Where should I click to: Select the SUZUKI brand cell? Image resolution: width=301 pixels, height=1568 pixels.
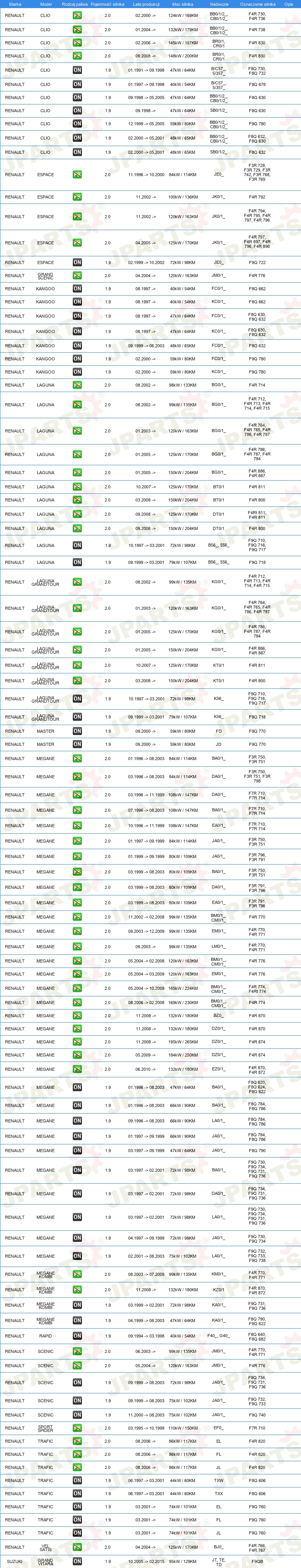15,1561
